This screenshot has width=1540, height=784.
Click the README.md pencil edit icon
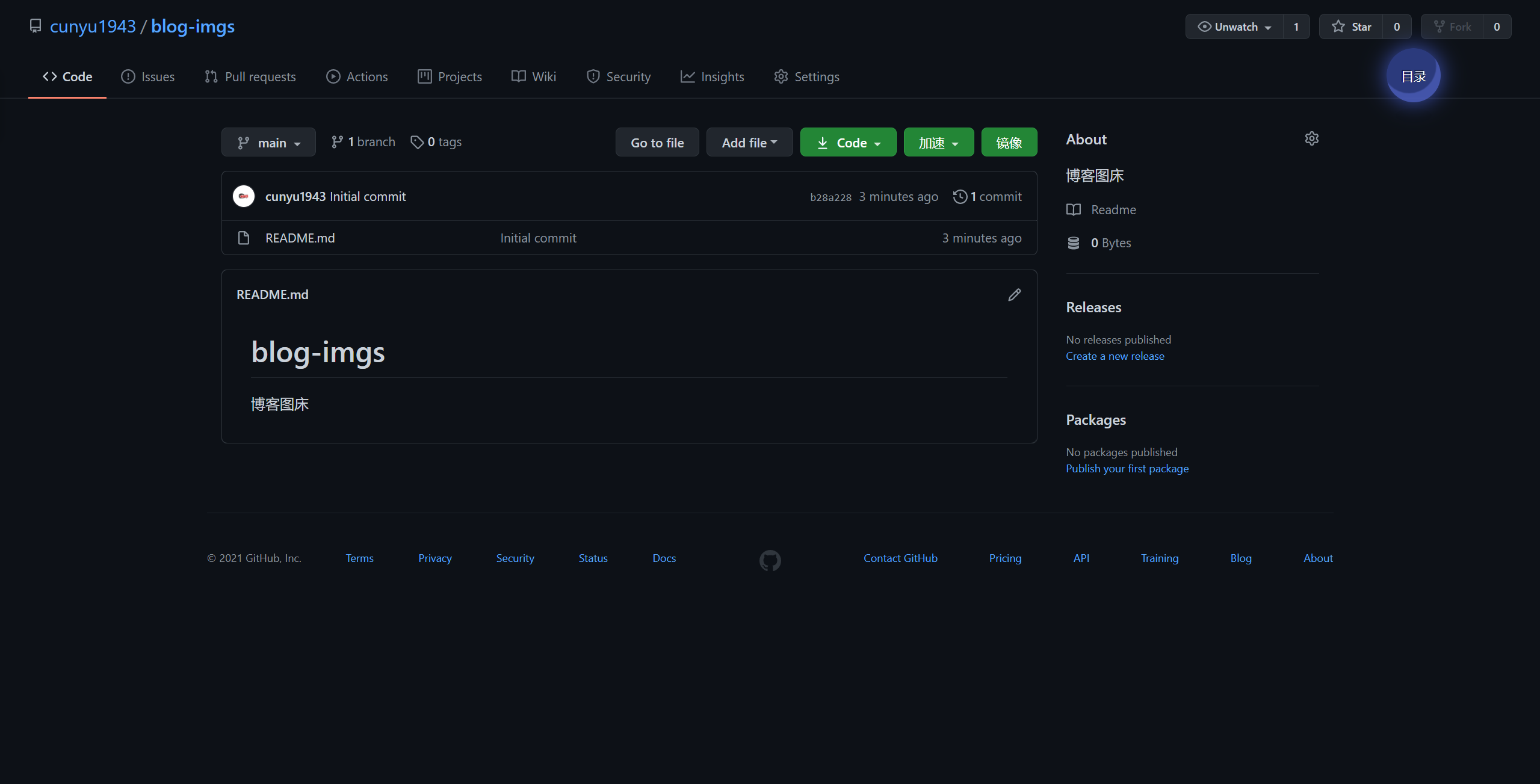point(1015,295)
